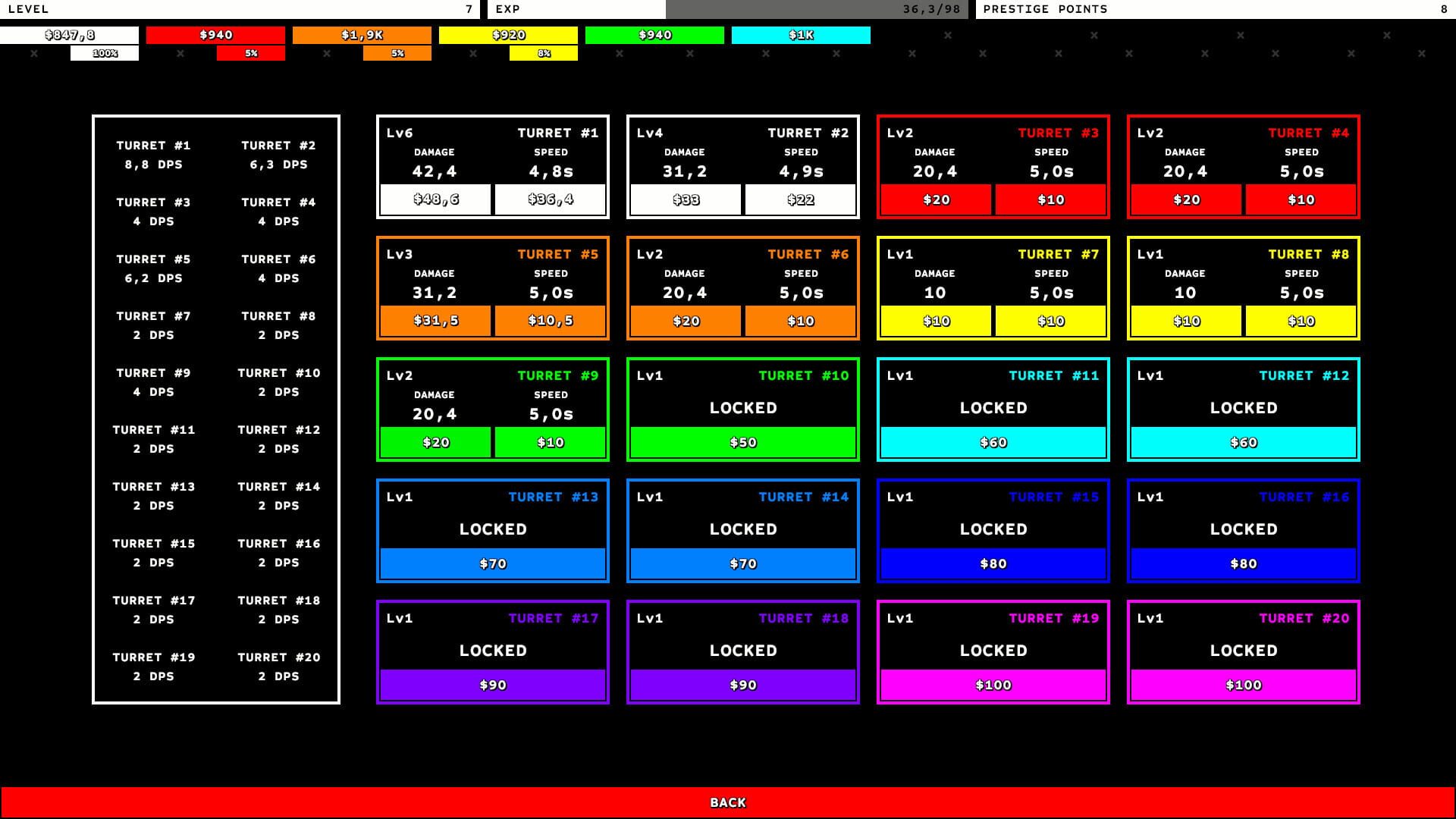Screen dimensions: 1456x819
Task: Unlock Turret #13 for $70
Action: [x=492, y=563]
